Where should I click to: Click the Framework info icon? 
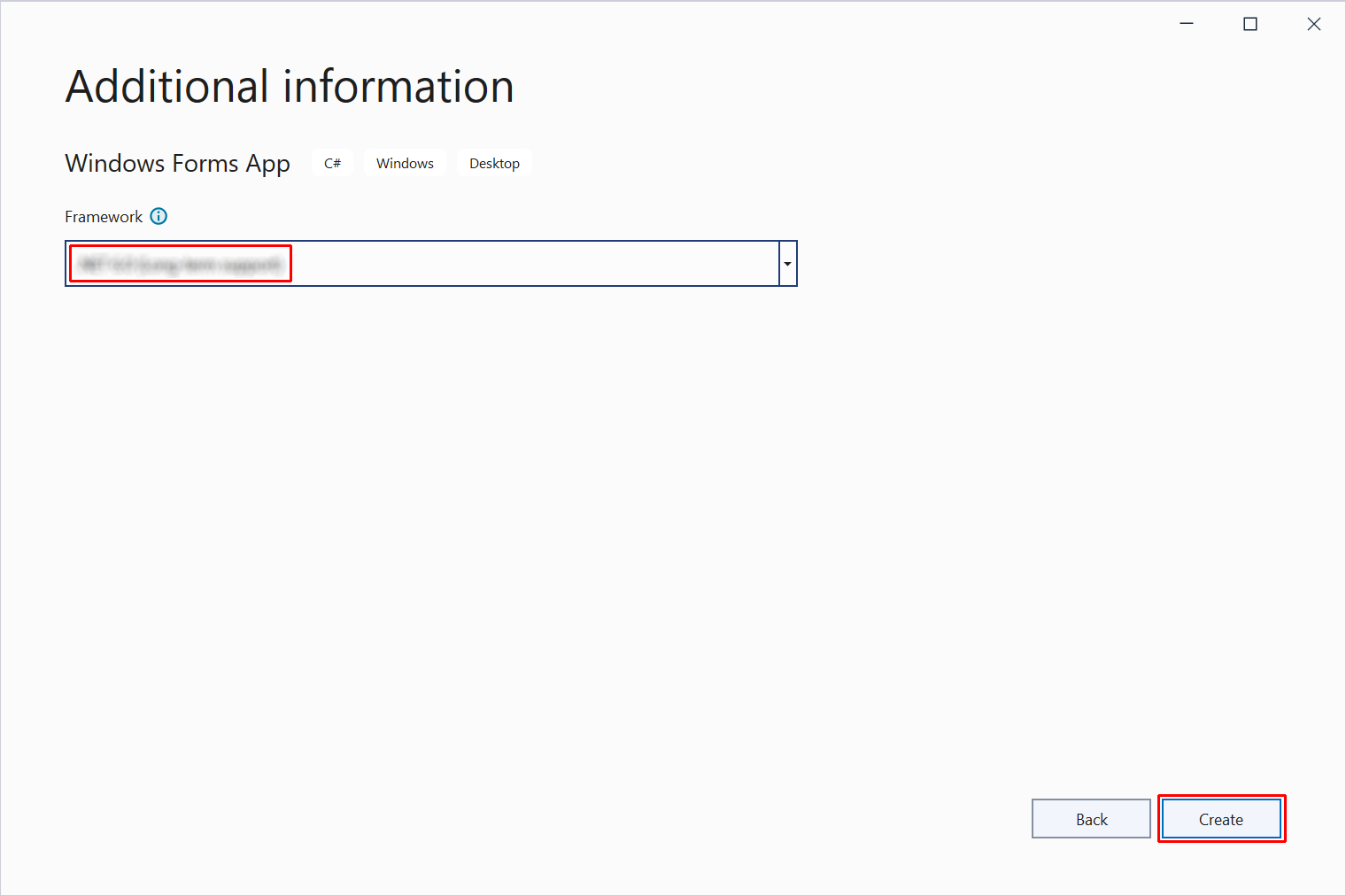click(x=159, y=216)
